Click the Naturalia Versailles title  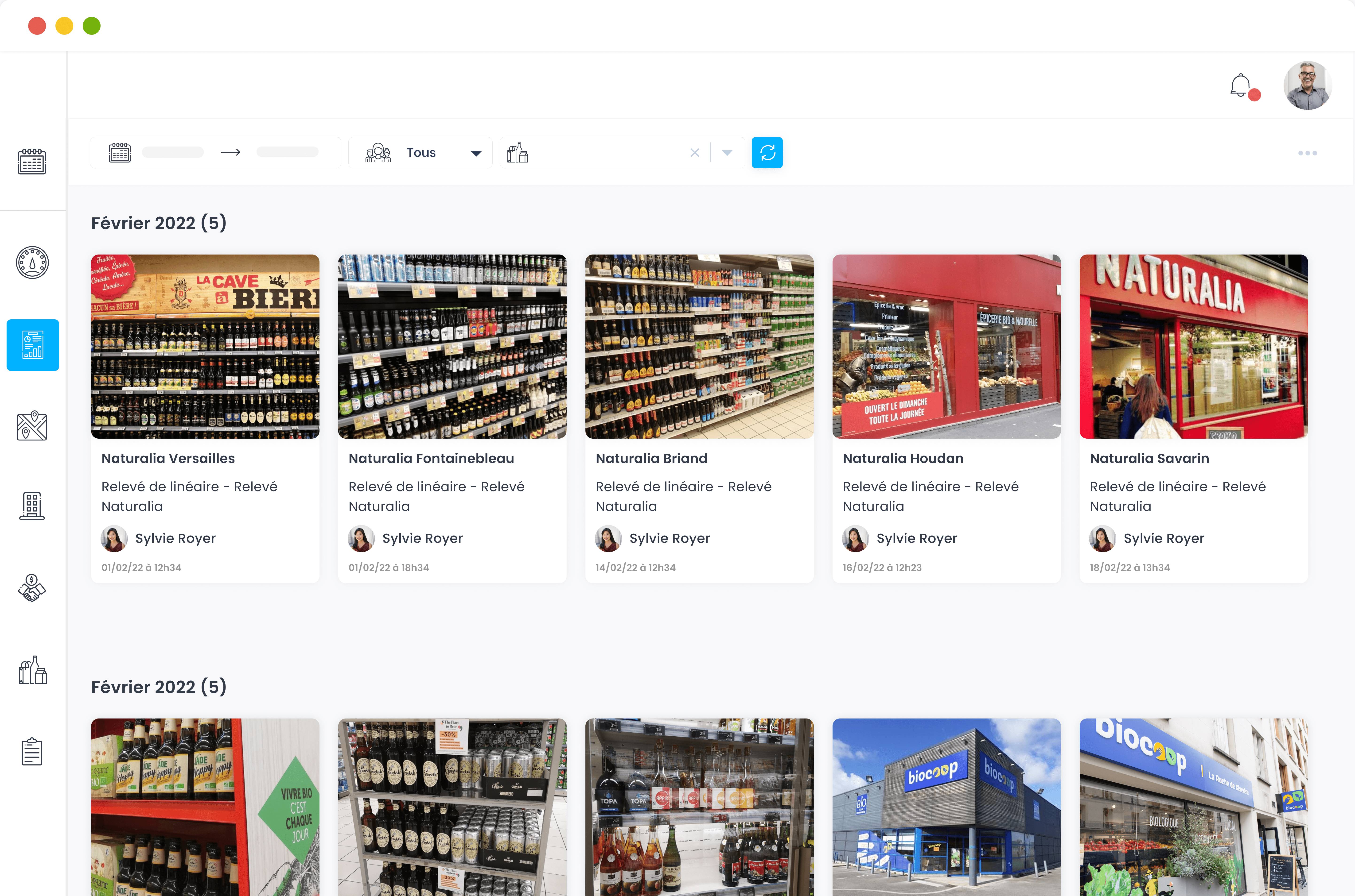click(168, 458)
